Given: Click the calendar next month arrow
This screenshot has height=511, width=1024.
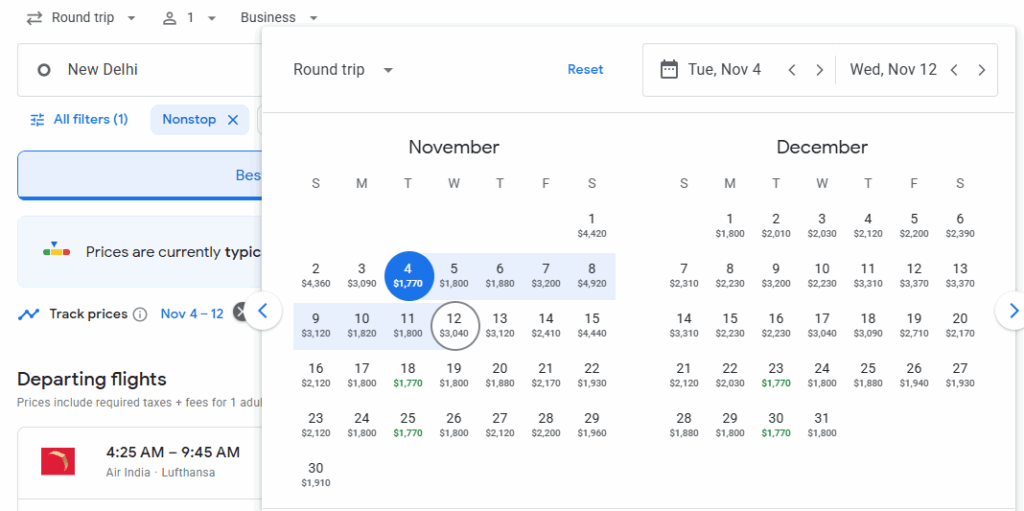Looking at the screenshot, I should click(x=1012, y=311).
